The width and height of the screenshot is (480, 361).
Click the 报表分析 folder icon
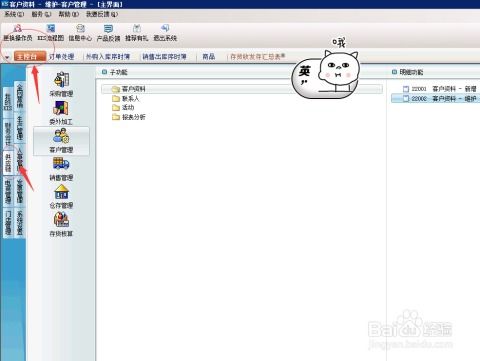[116, 117]
